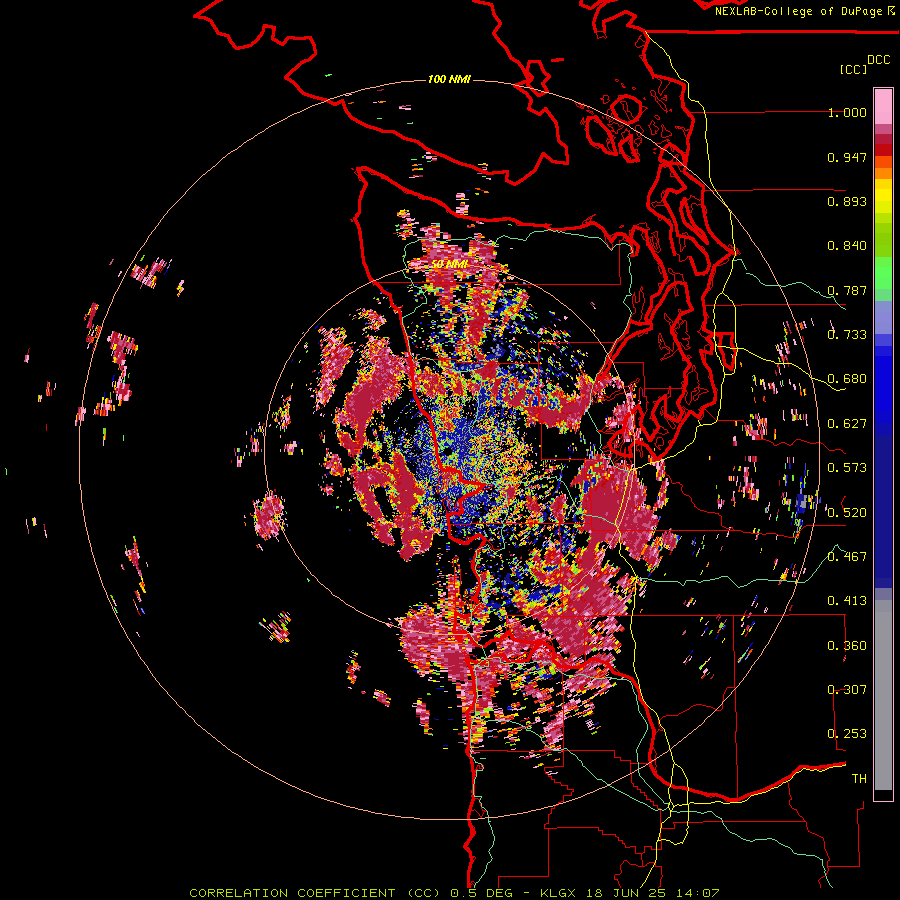Screen dimensions: 900x900
Task: Click the 0.253 color scale value
Action: [x=847, y=734]
